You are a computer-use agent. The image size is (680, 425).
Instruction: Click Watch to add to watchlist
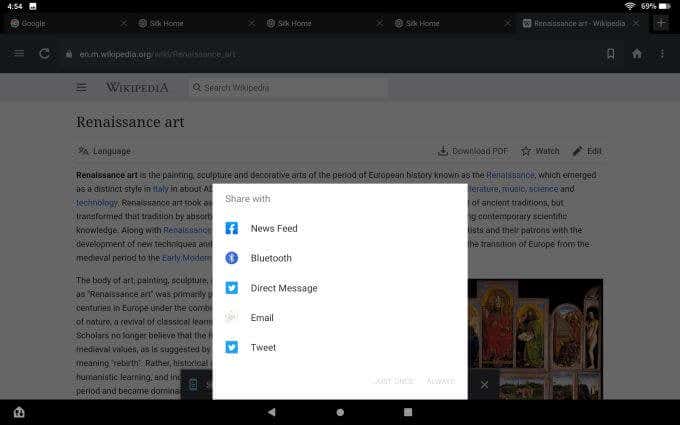pos(540,151)
